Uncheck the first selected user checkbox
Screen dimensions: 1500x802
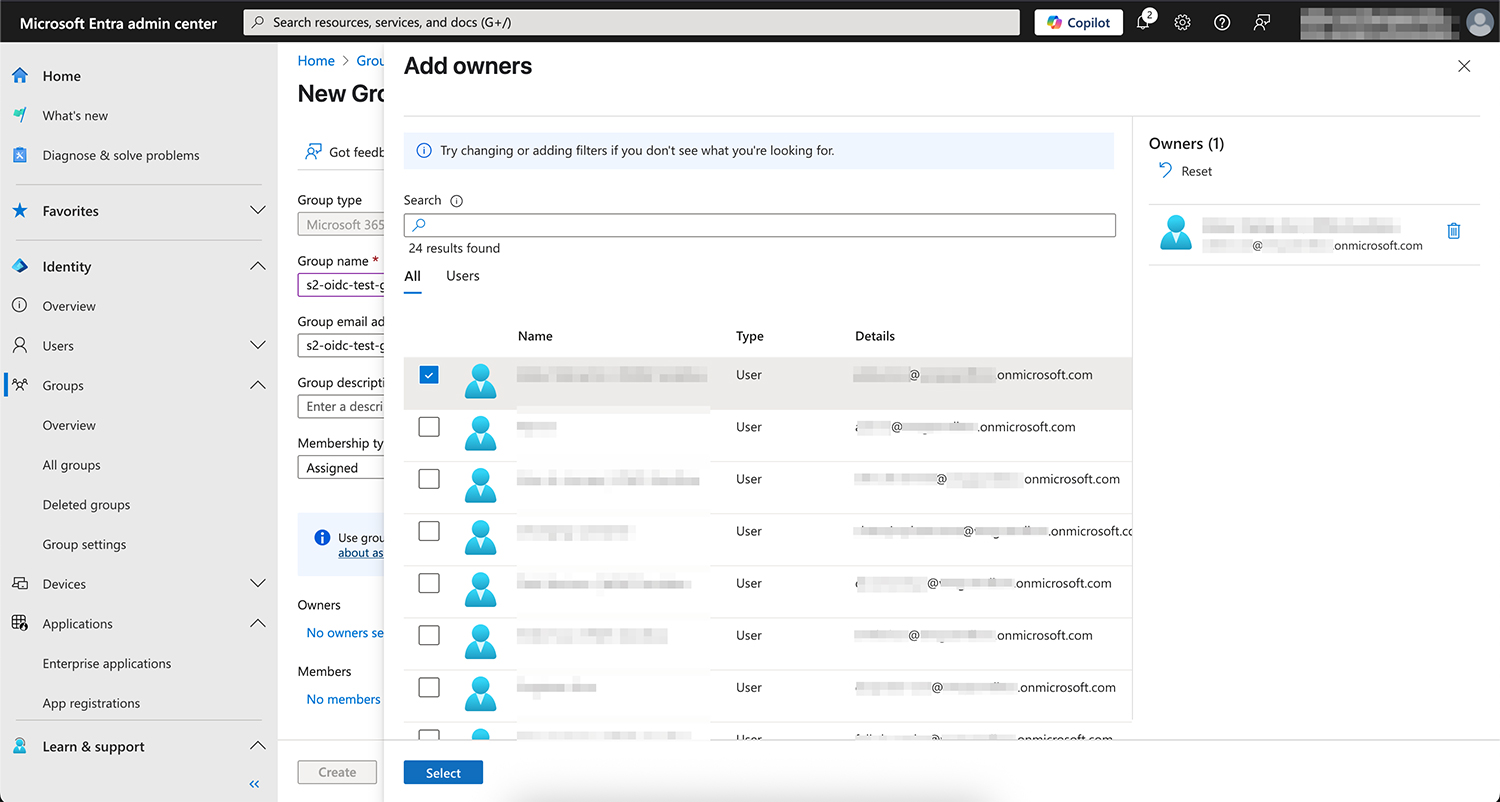coord(429,375)
